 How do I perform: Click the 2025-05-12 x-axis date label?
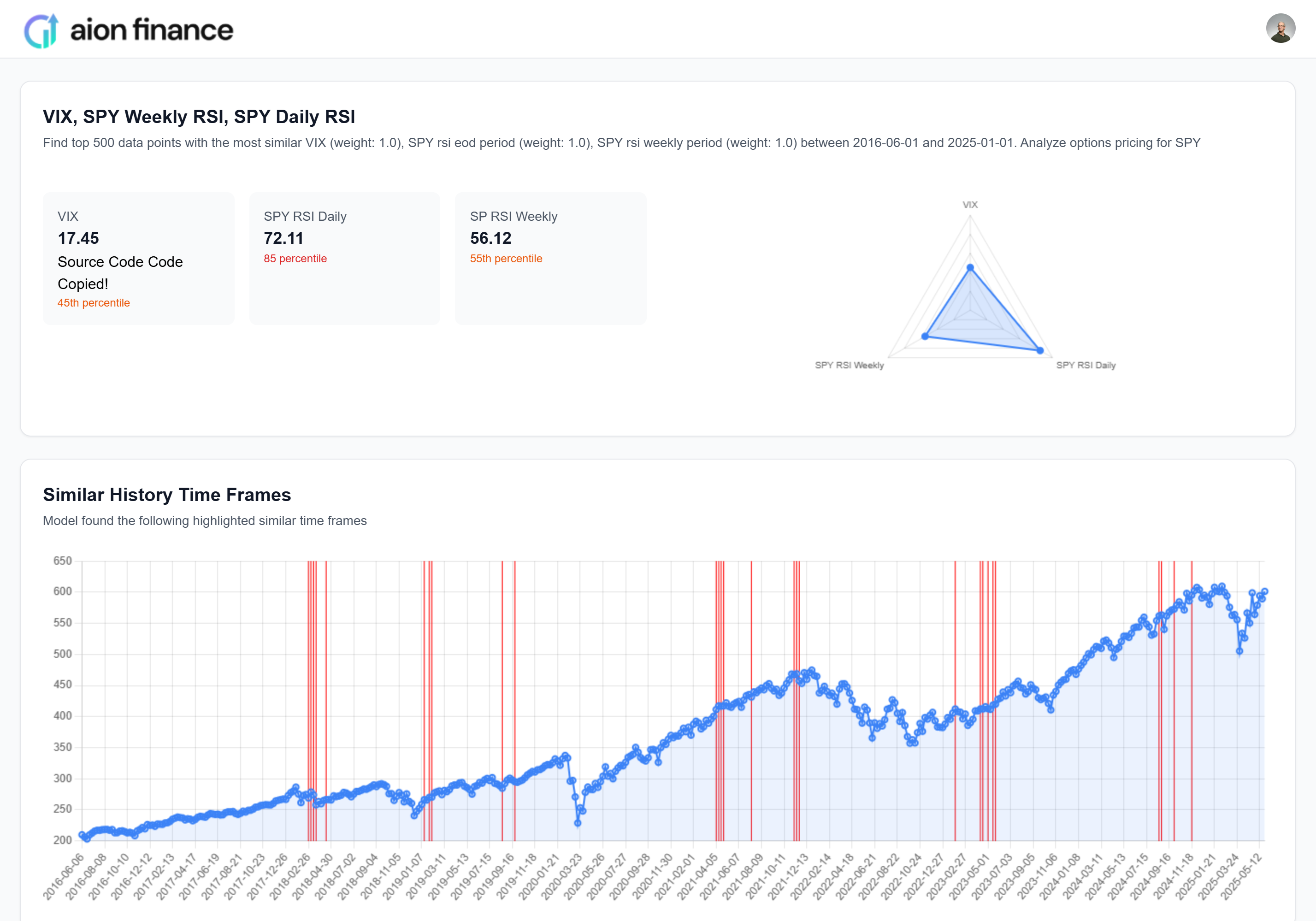click(x=1241, y=876)
